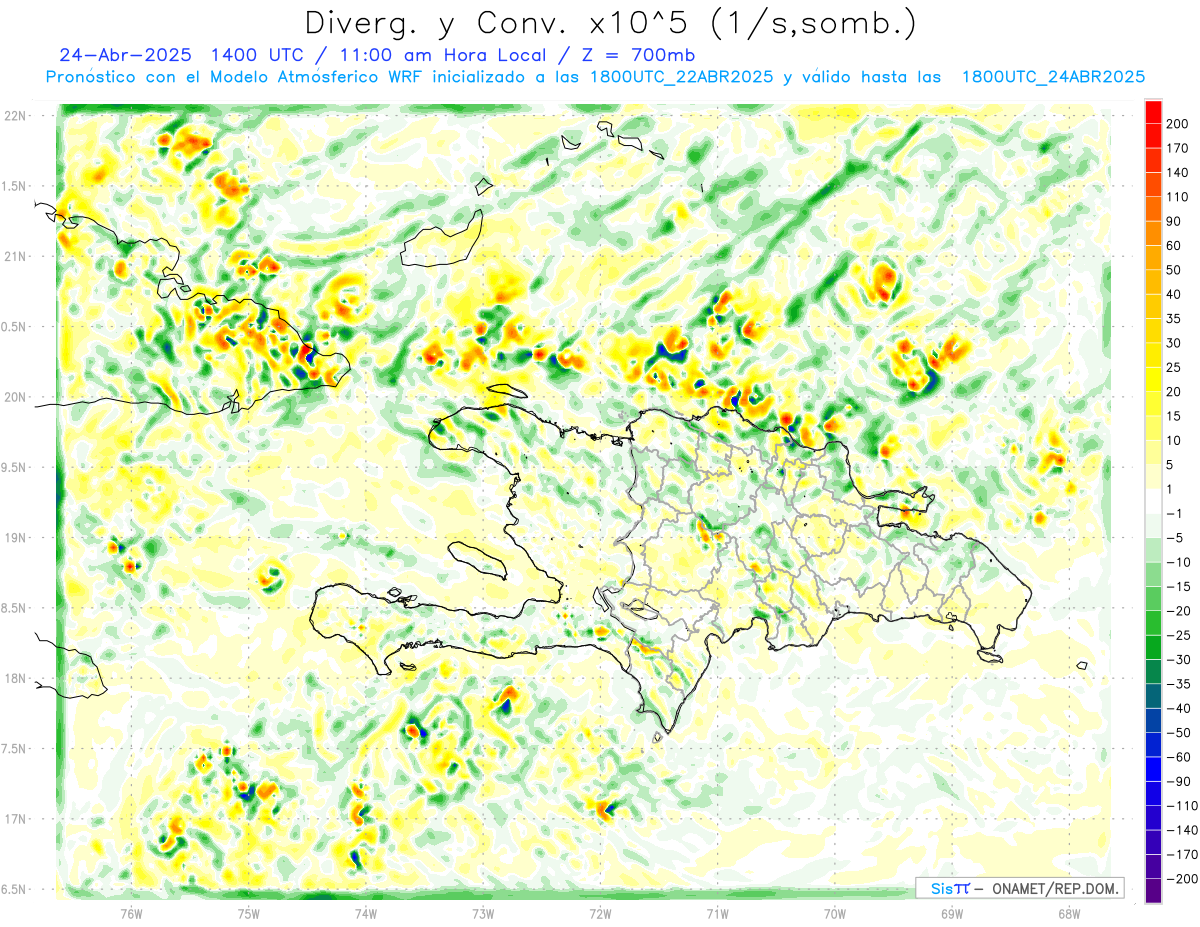1200x927 pixels.
Task: Click the colorbar label "-5"
Action: (1174, 538)
